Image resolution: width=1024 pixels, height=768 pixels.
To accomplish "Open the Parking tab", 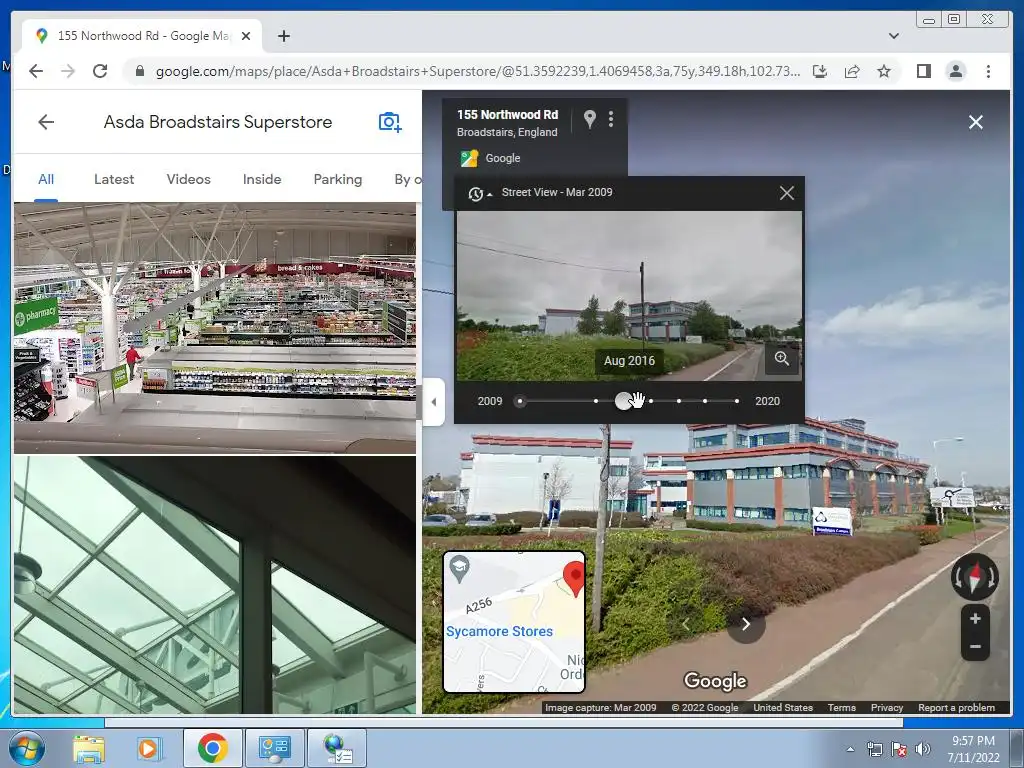I will pos(338,179).
